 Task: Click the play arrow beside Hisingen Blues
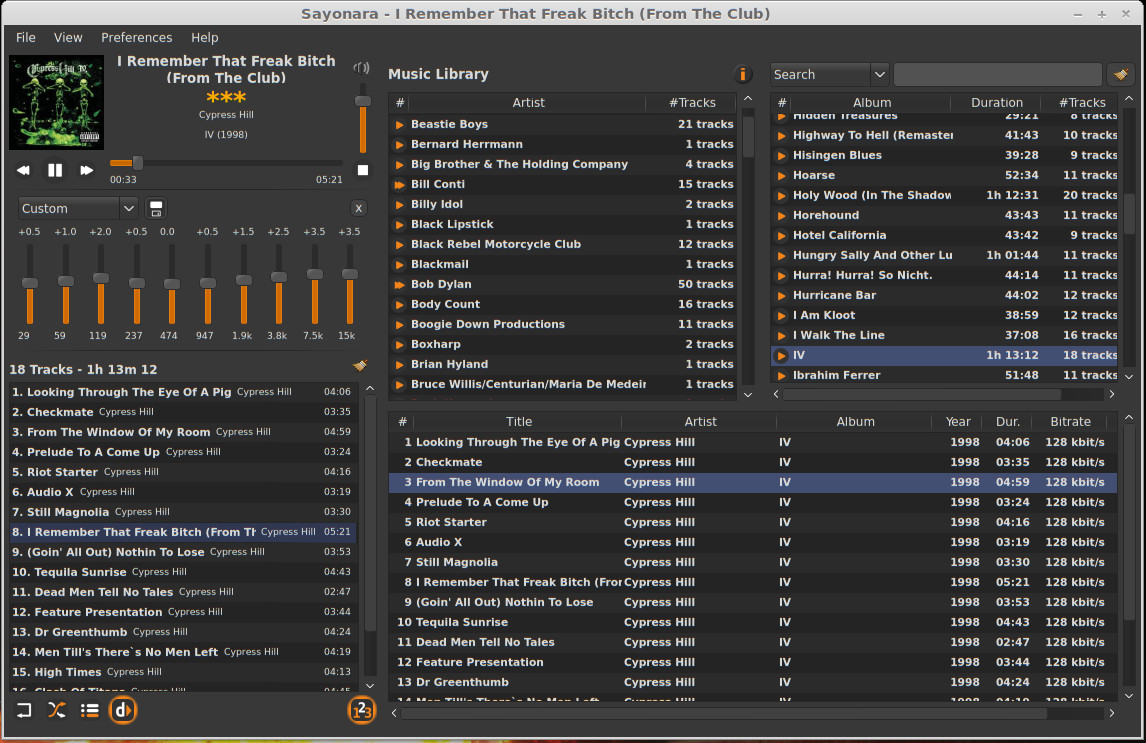pos(781,156)
